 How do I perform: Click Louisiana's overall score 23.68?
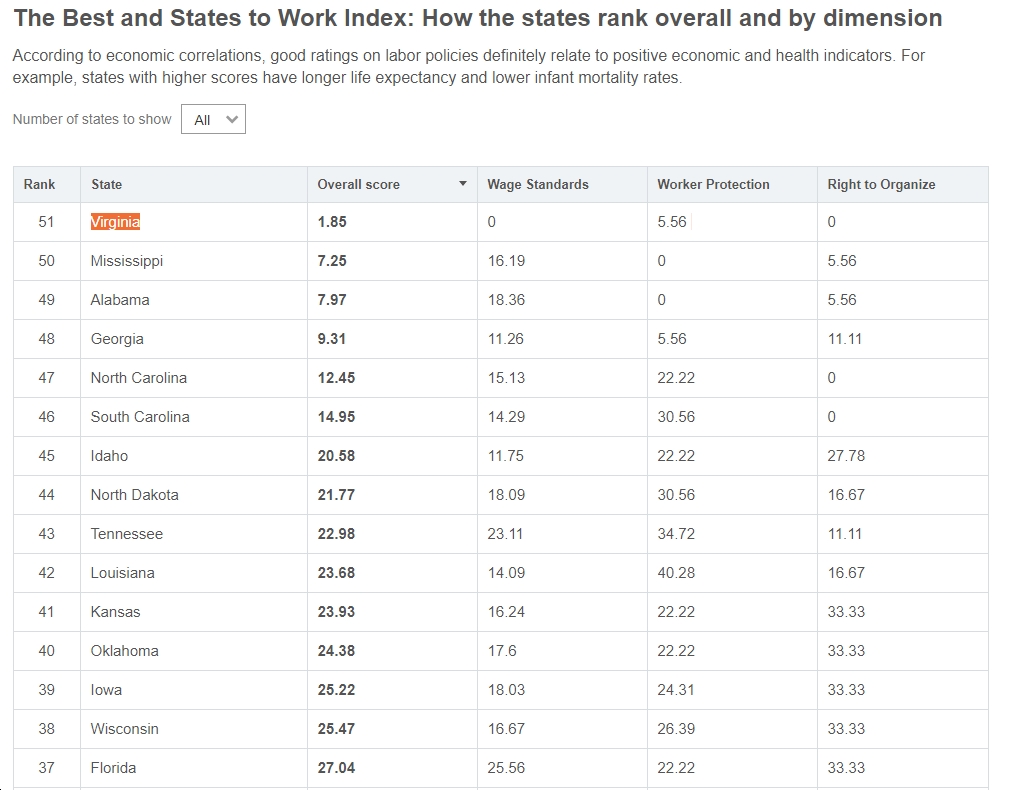tap(336, 573)
